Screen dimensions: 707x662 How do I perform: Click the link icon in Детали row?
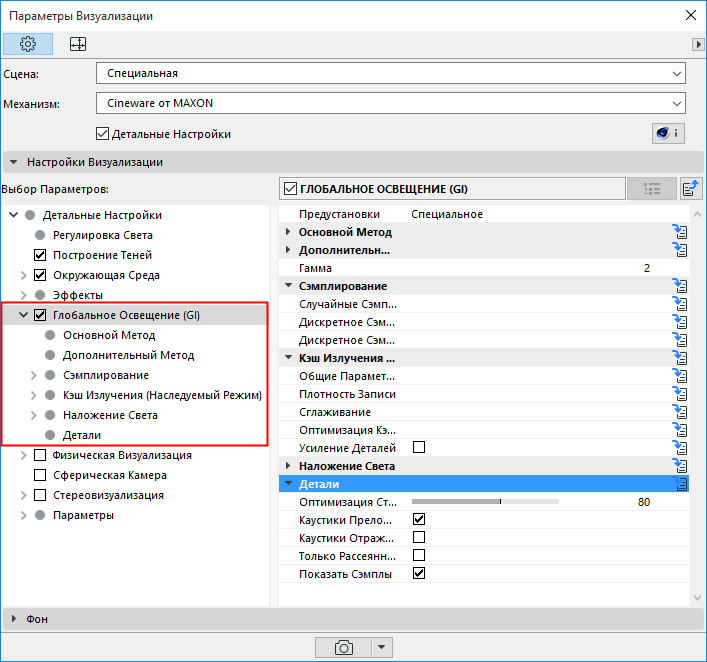coord(680,484)
